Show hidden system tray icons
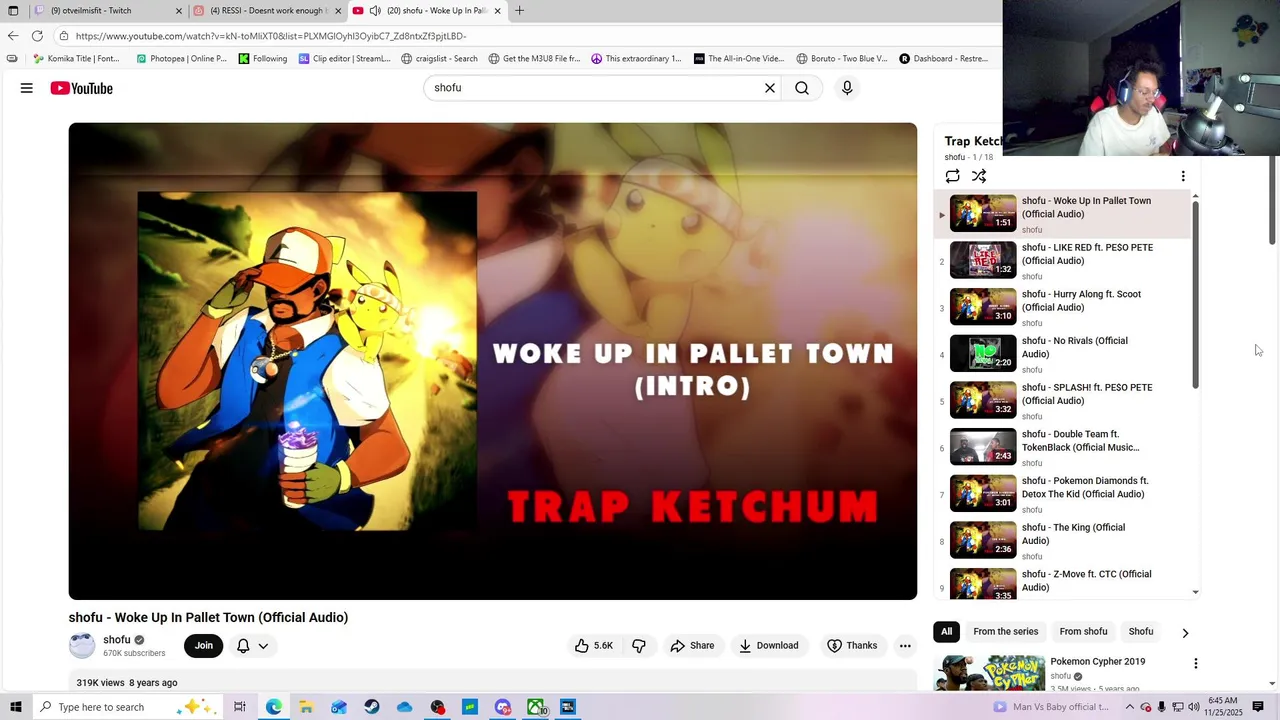Image resolution: width=1280 pixels, height=720 pixels. pyautogui.click(x=1130, y=707)
